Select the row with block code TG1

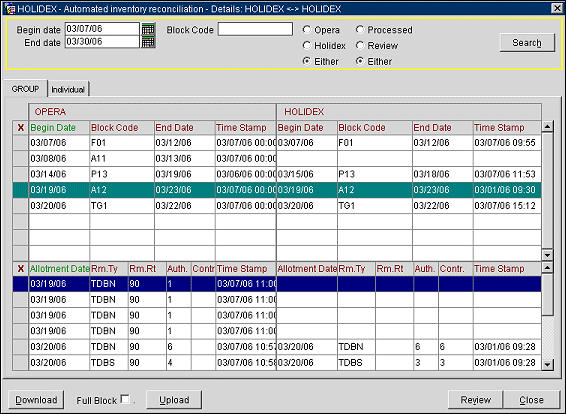(x=277, y=206)
